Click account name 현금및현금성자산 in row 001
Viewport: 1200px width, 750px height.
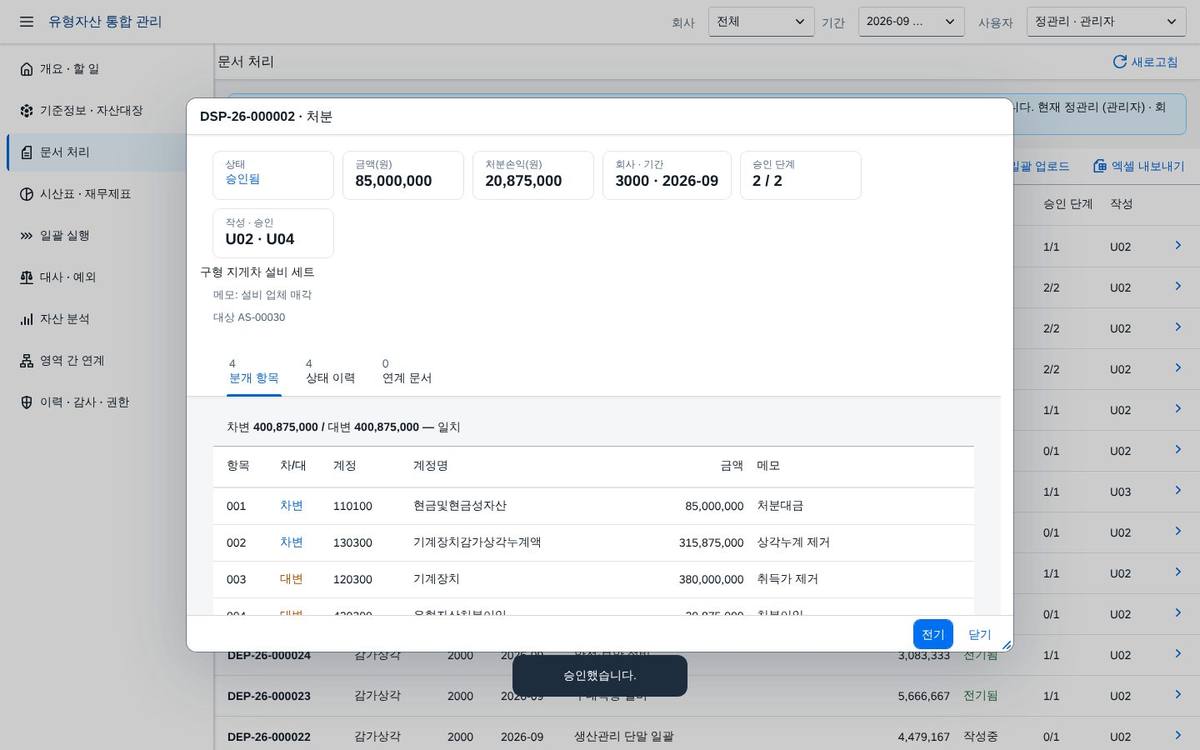(460, 506)
